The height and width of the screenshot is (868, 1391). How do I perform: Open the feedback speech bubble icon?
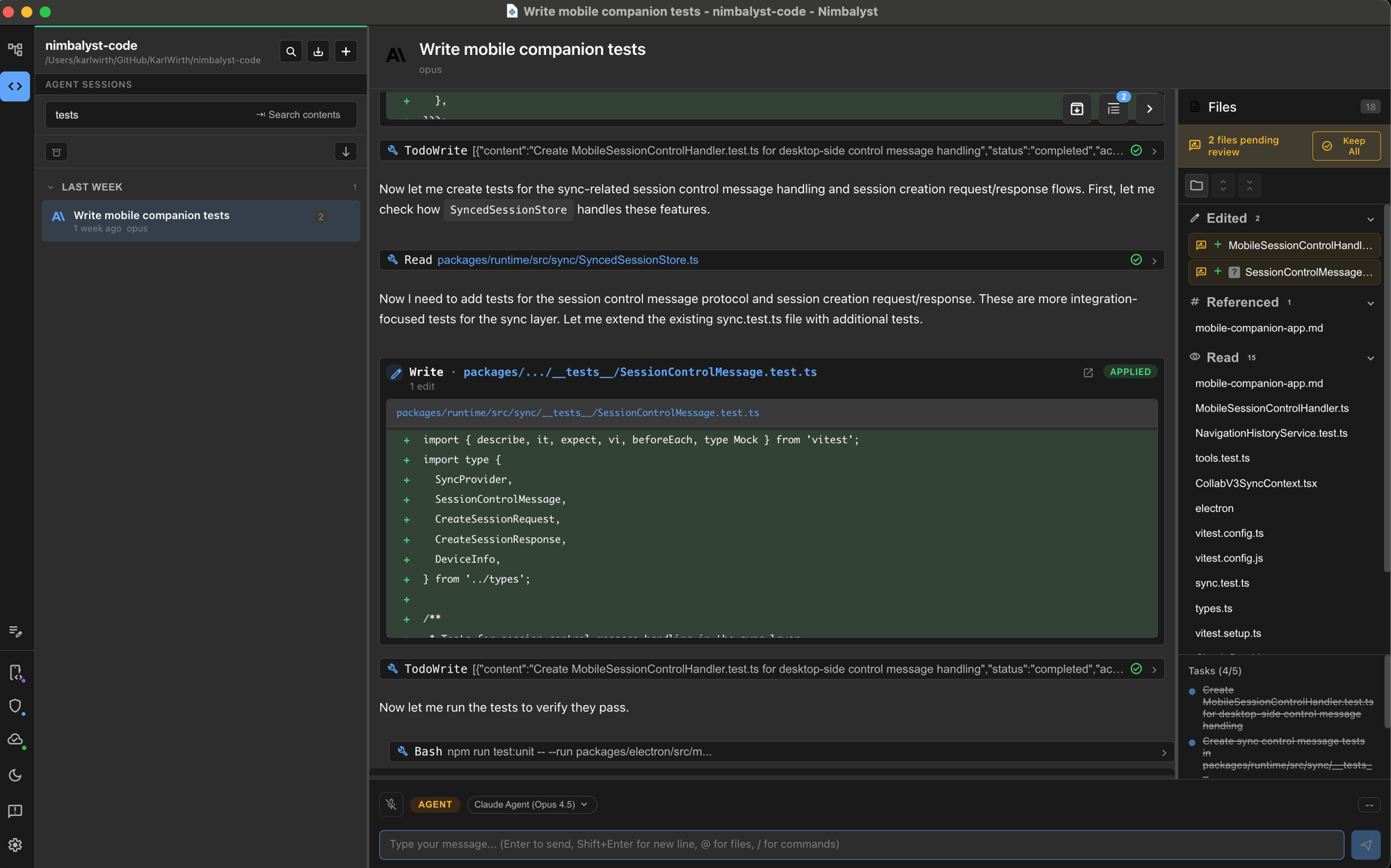pos(15,811)
